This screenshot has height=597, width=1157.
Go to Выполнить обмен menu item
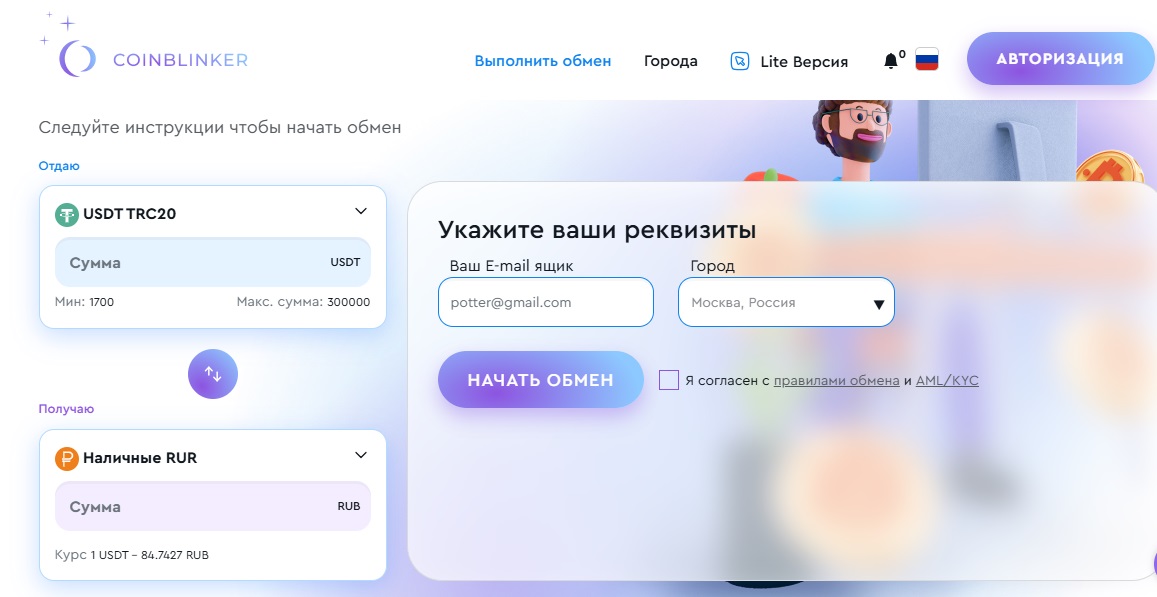click(x=542, y=61)
